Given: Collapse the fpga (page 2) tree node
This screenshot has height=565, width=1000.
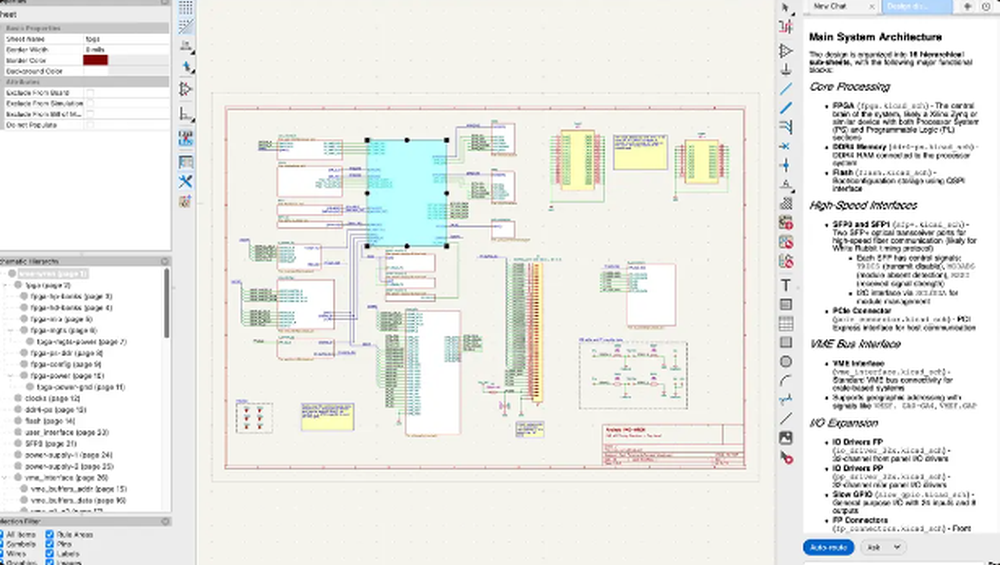Looking at the screenshot, I should [x=6, y=285].
